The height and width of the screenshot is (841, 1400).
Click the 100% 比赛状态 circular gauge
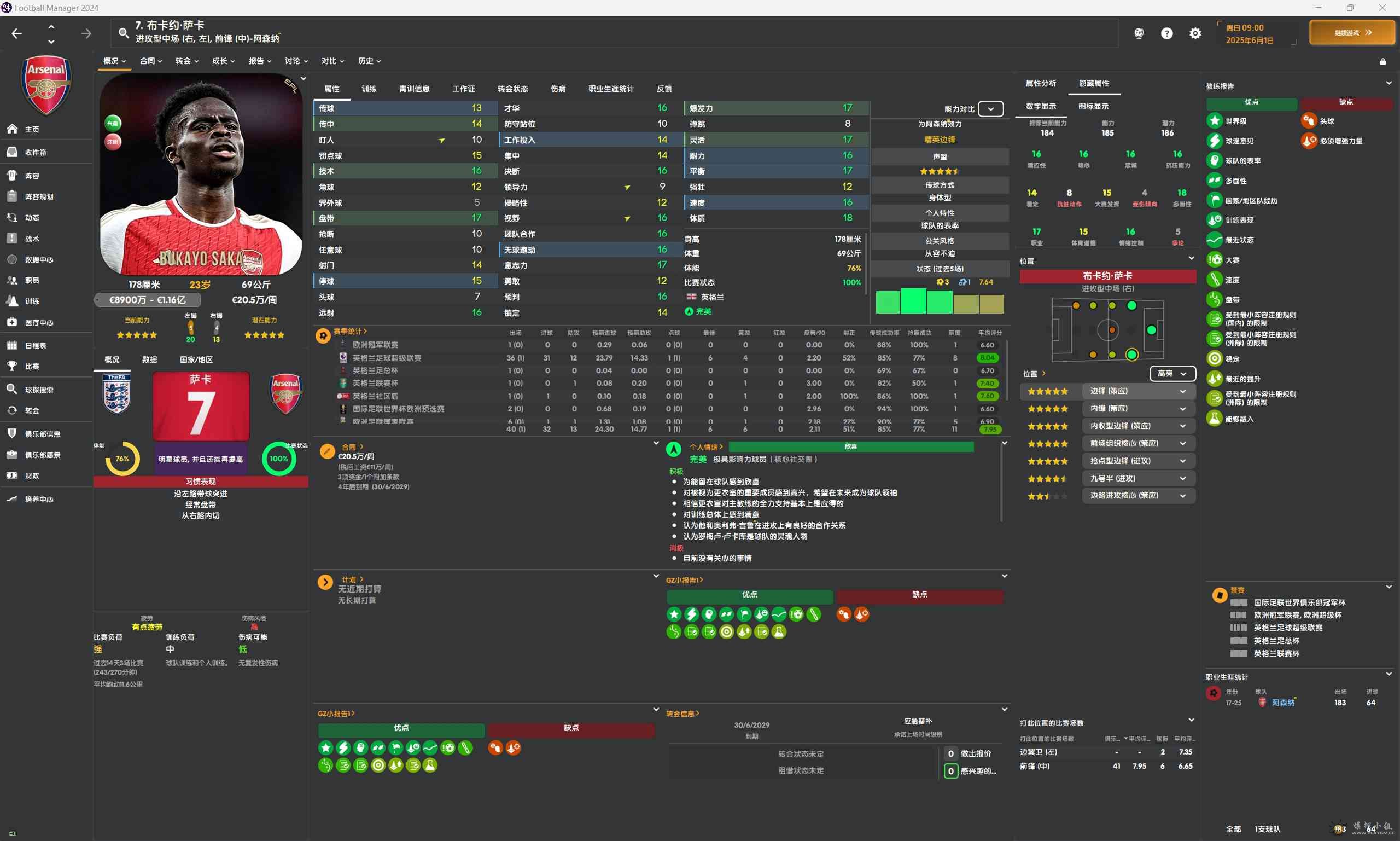click(x=279, y=459)
